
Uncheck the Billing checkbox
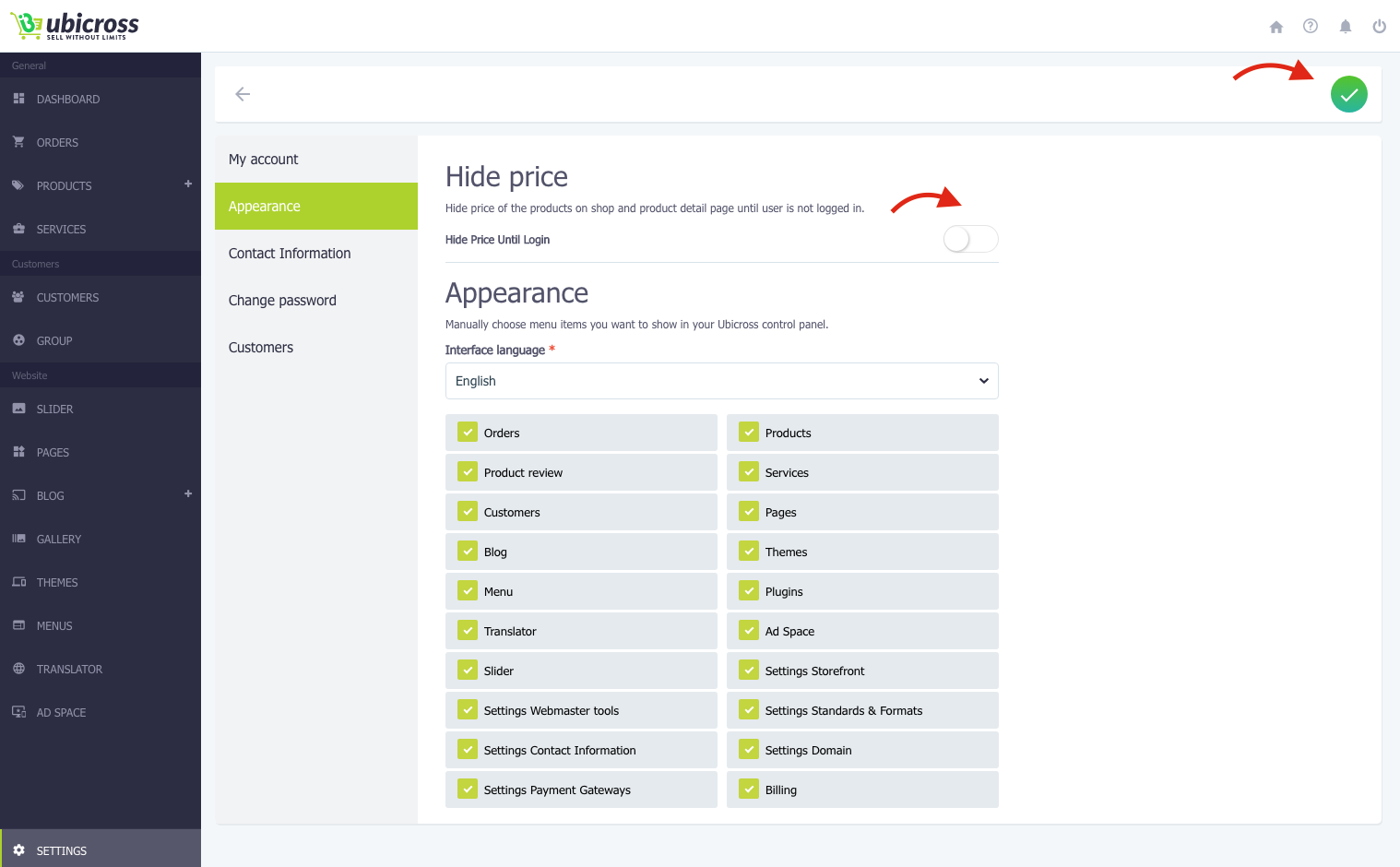coord(749,790)
